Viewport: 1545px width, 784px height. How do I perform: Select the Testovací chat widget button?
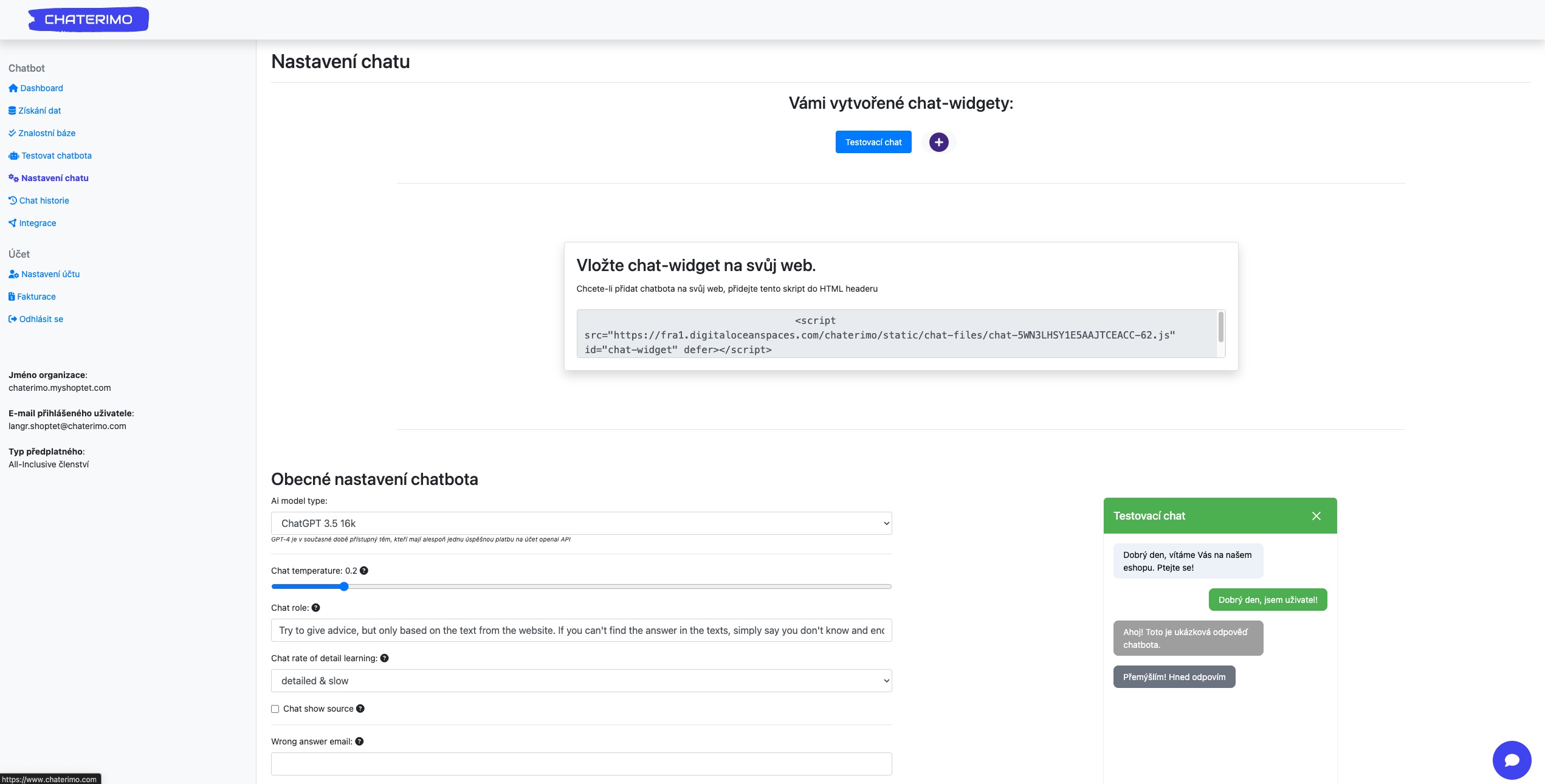point(873,142)
